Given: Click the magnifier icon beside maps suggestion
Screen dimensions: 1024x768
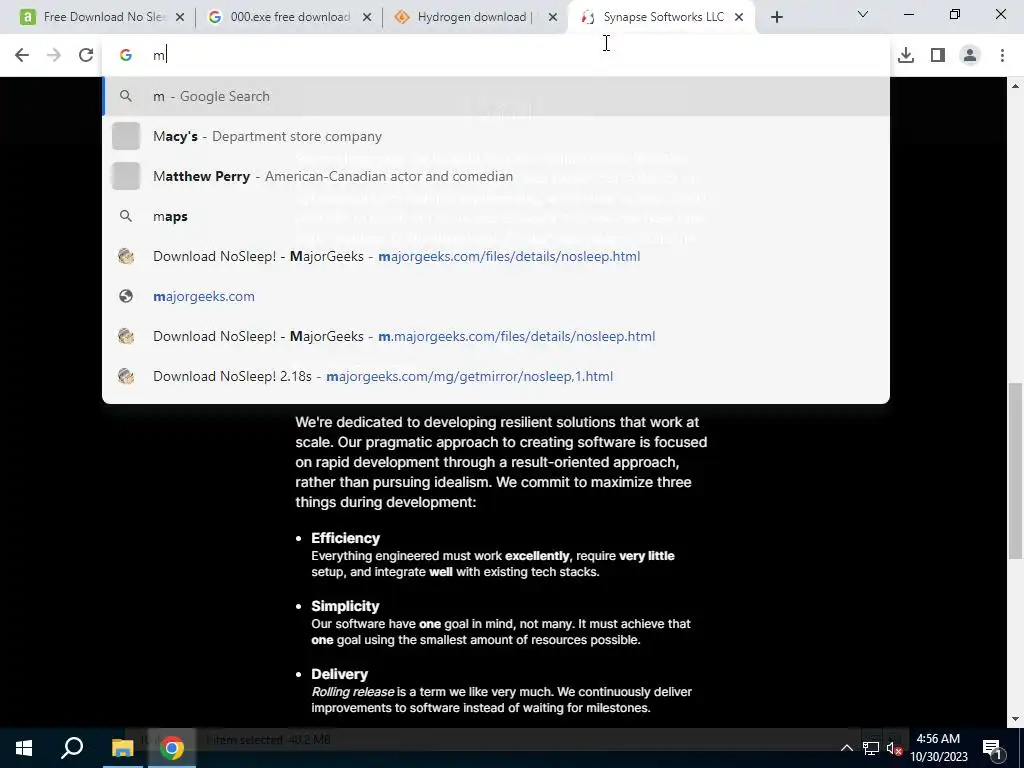Looking at the screenshot, I should pos(126,216).
